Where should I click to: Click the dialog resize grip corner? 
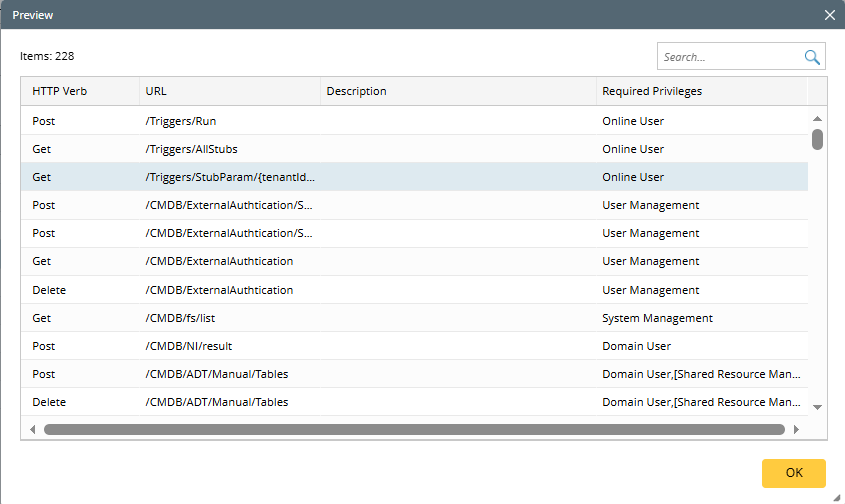point(835,495)
